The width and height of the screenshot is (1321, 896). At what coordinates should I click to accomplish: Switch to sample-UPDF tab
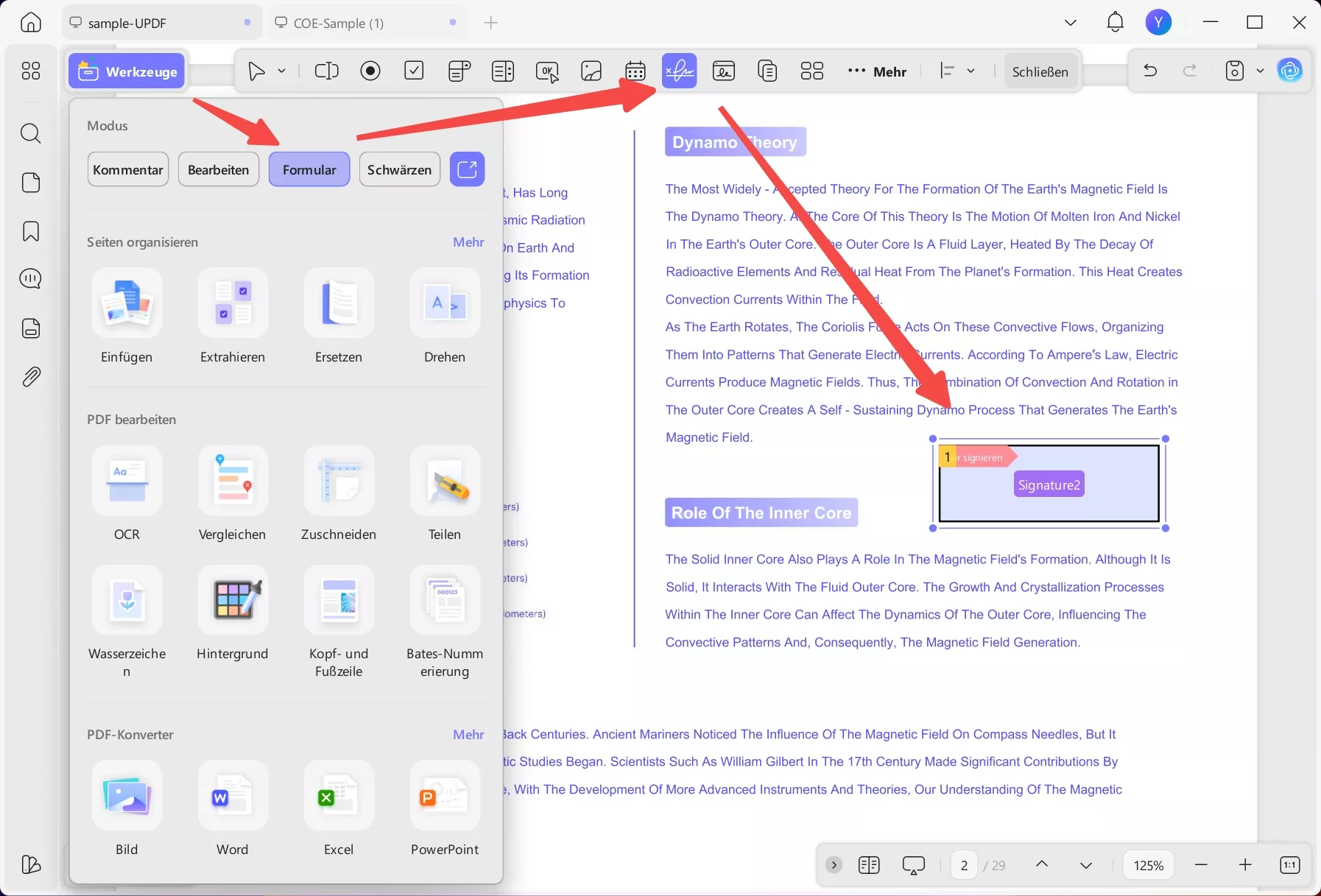(x=162, y=23)
